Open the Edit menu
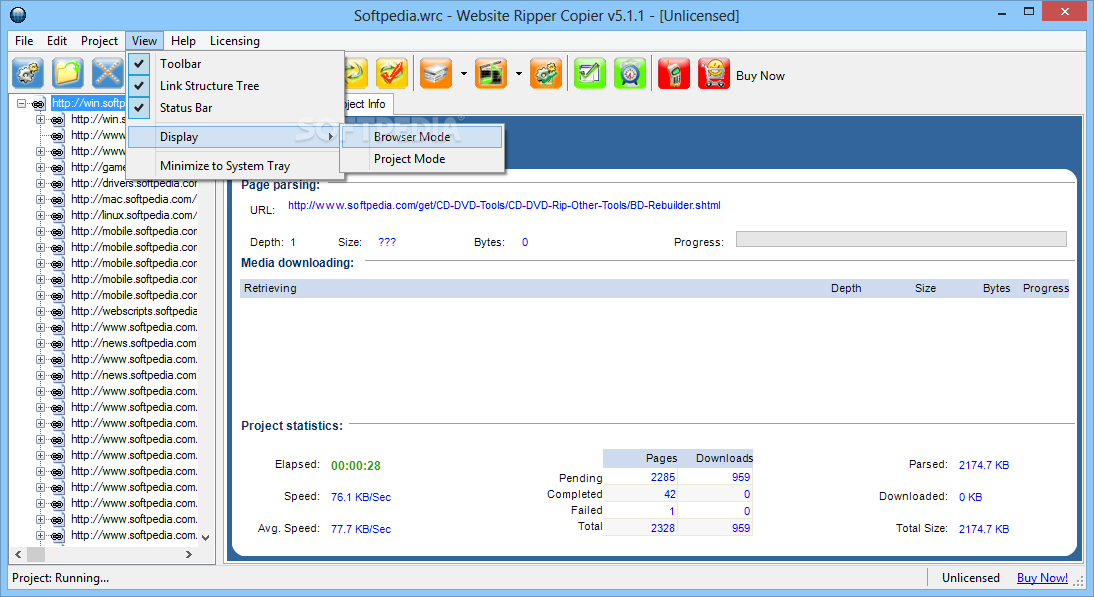 [x=57, y=40]
